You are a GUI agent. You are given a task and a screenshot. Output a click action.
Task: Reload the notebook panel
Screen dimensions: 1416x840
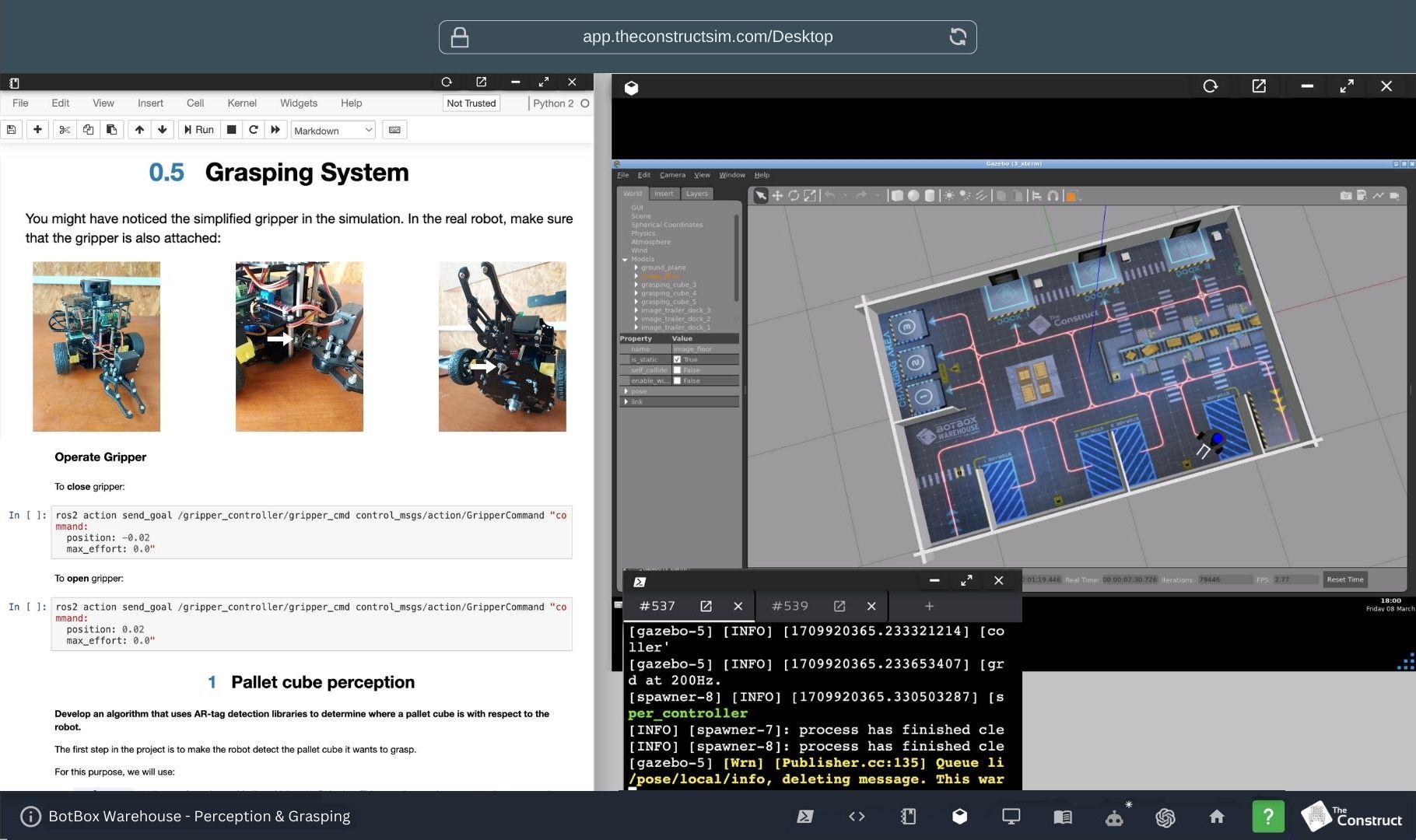[x=447, y=82]
